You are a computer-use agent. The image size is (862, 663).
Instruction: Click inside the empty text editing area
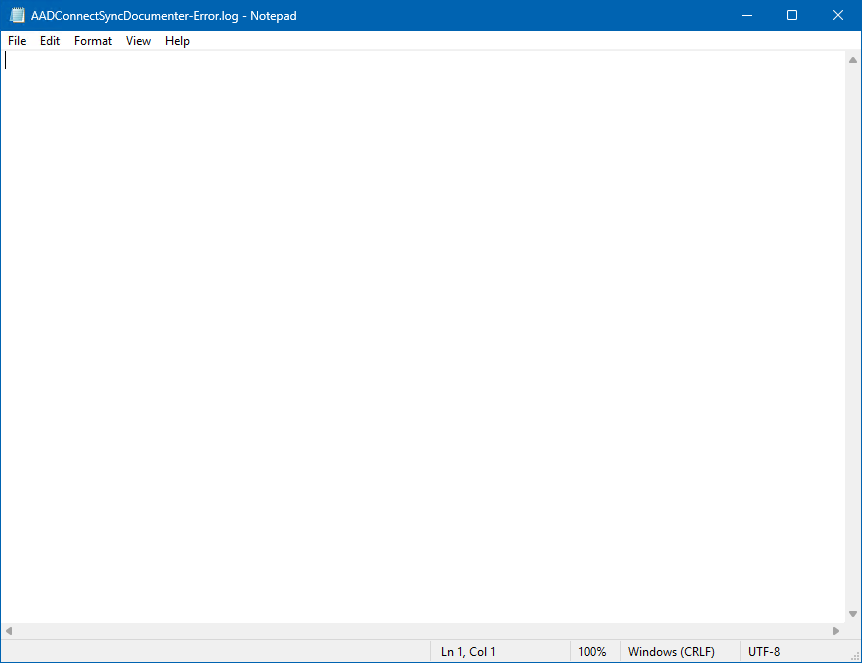click(422, 337)
